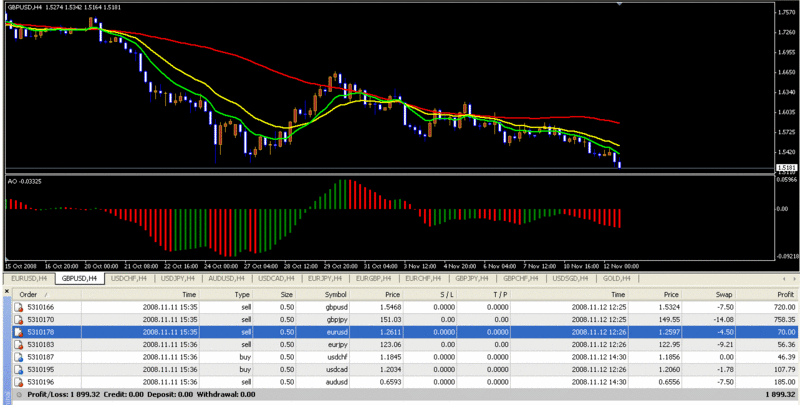Open the GBPJPY,H4 chart tab
This screenshot has width=800, height=405.
coord(472,279)
